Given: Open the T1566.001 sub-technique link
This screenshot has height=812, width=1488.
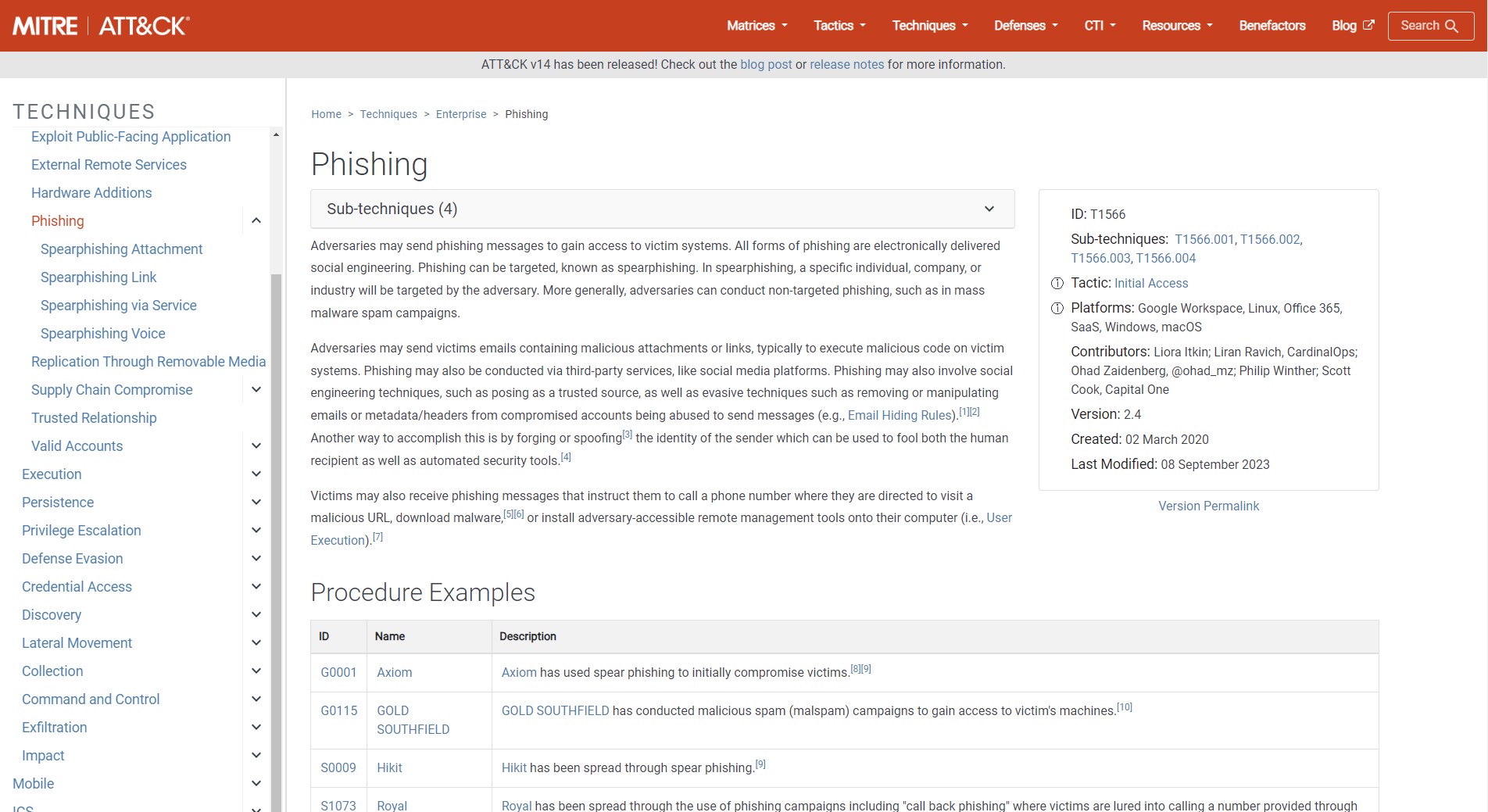Looking at the screenshot, I should (1204, 239).
